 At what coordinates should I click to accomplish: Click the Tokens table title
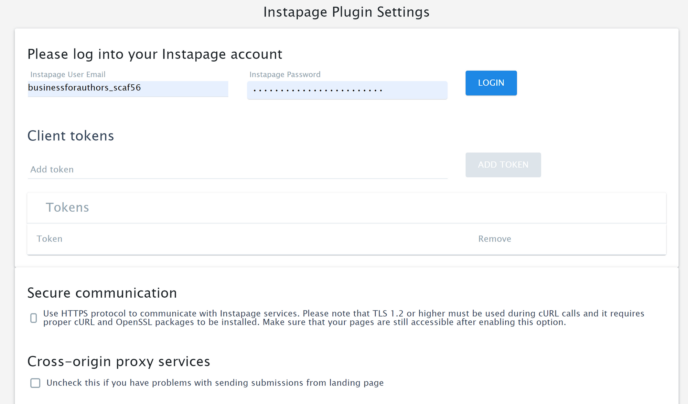[68, 207]
